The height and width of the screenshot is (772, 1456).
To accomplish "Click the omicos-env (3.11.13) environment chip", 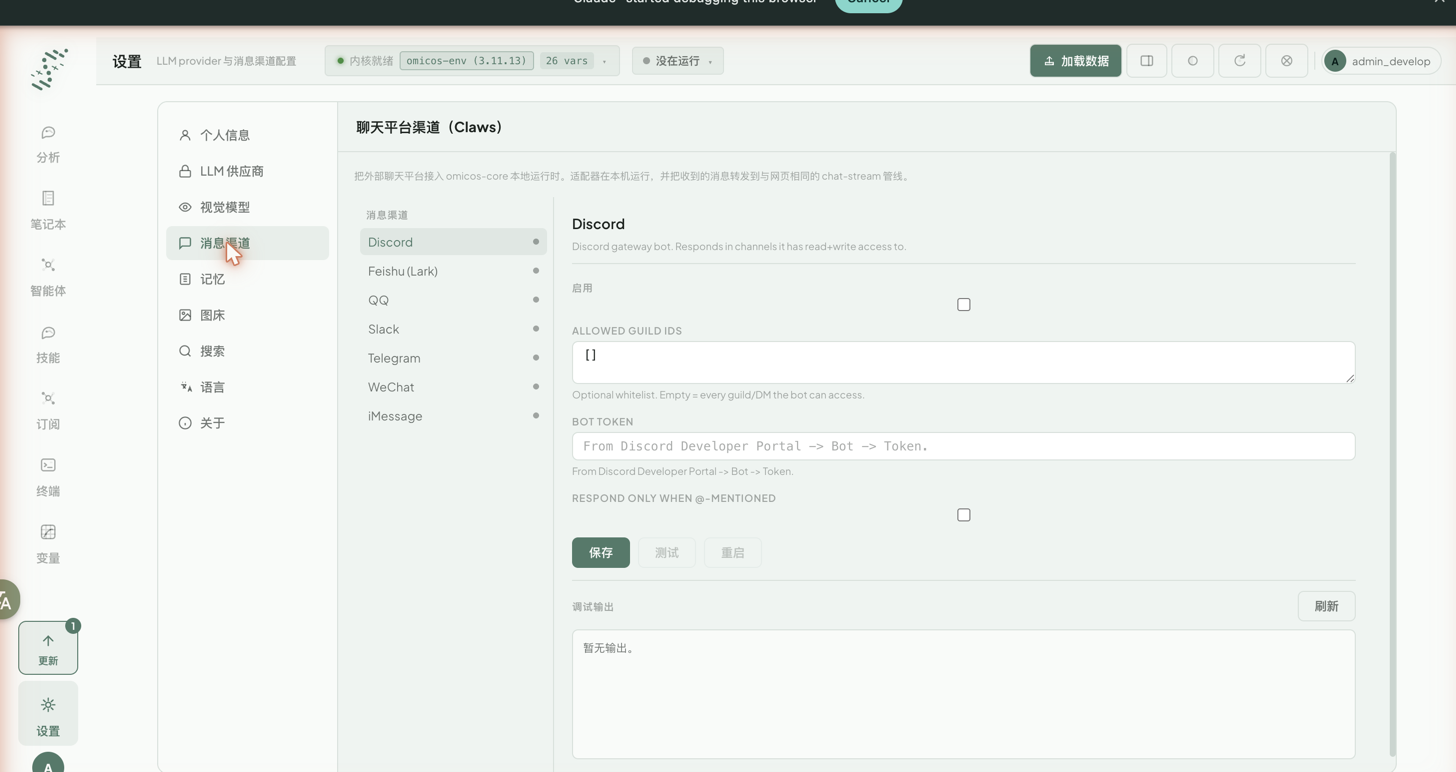I will [466, 61].
